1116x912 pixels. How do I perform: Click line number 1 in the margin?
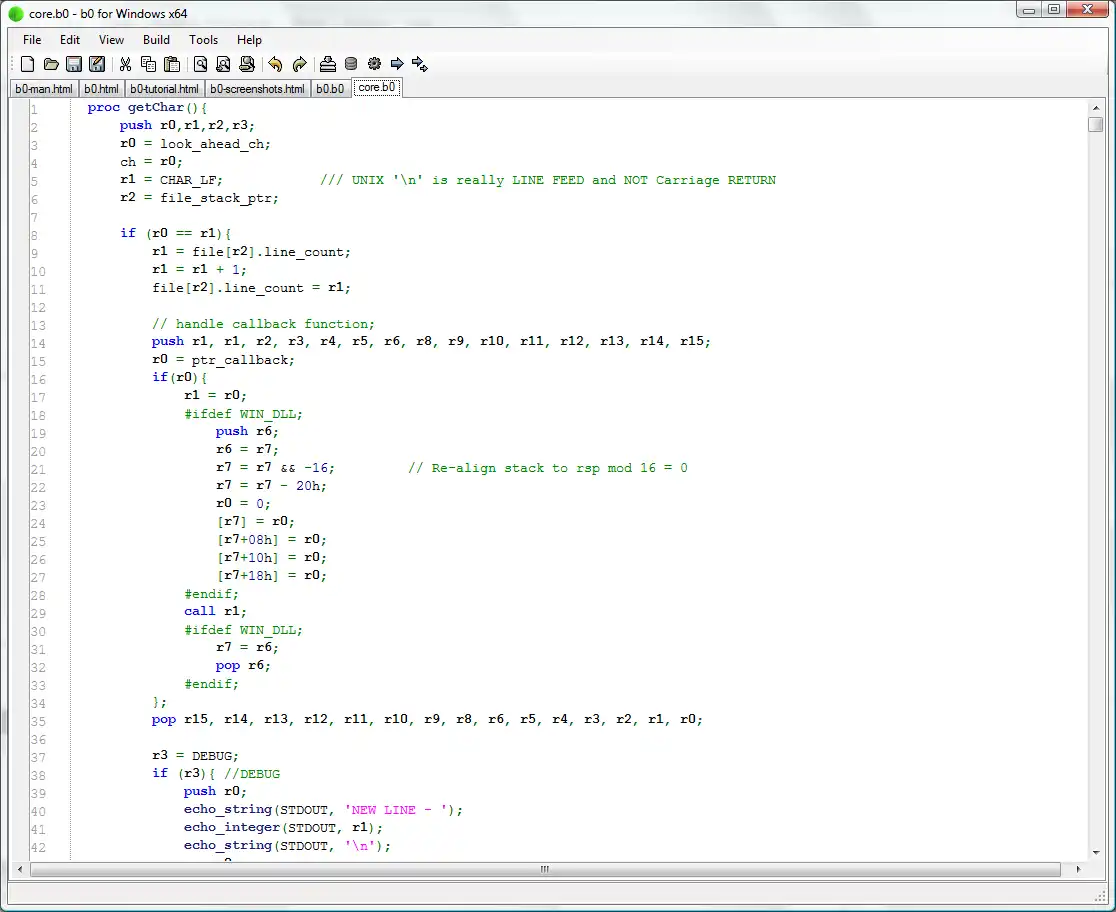tap(33, 110)
